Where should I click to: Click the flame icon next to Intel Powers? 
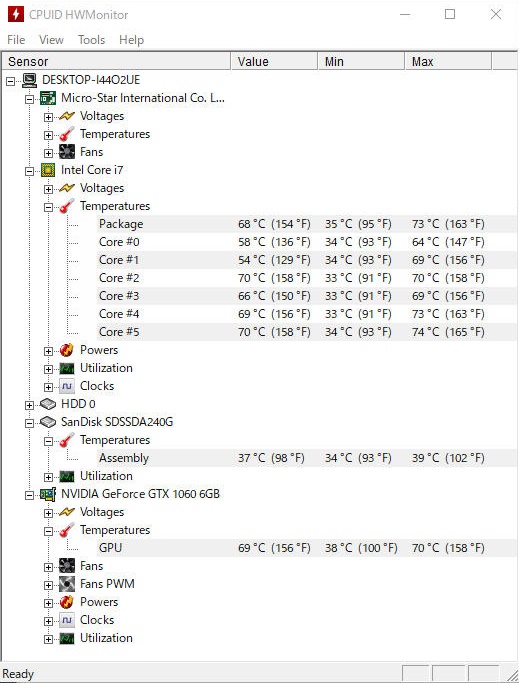[67, 350]
